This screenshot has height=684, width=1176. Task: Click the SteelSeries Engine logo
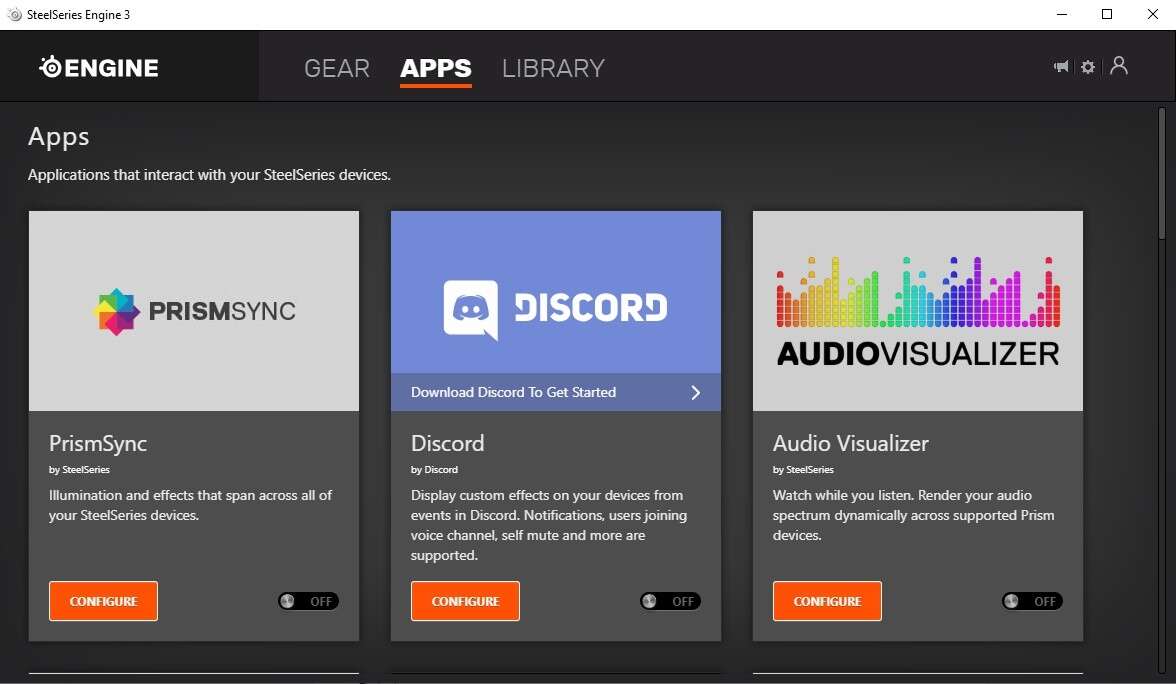(99, 68)
